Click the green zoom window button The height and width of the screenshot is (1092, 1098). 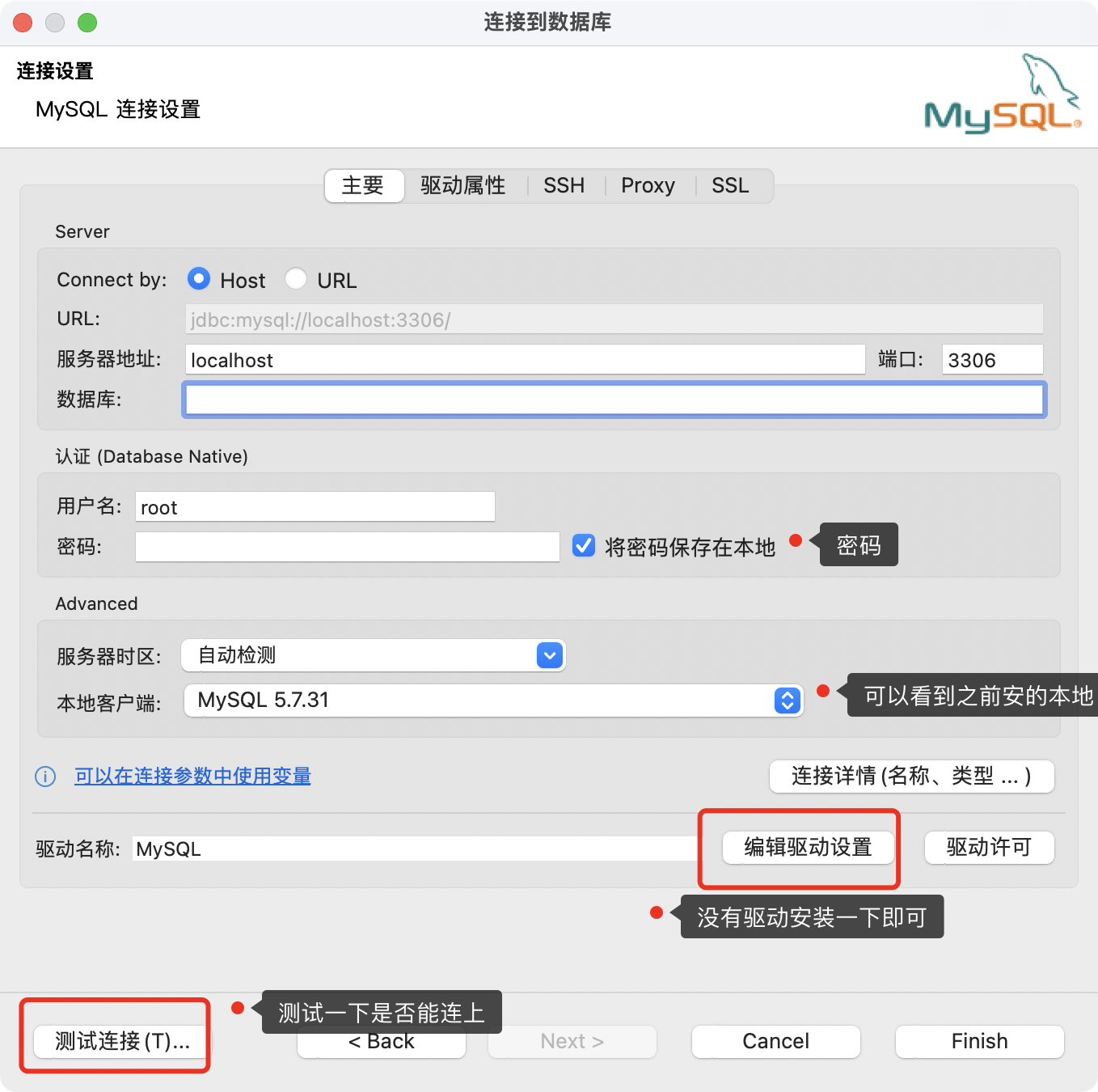coord(87,23)
